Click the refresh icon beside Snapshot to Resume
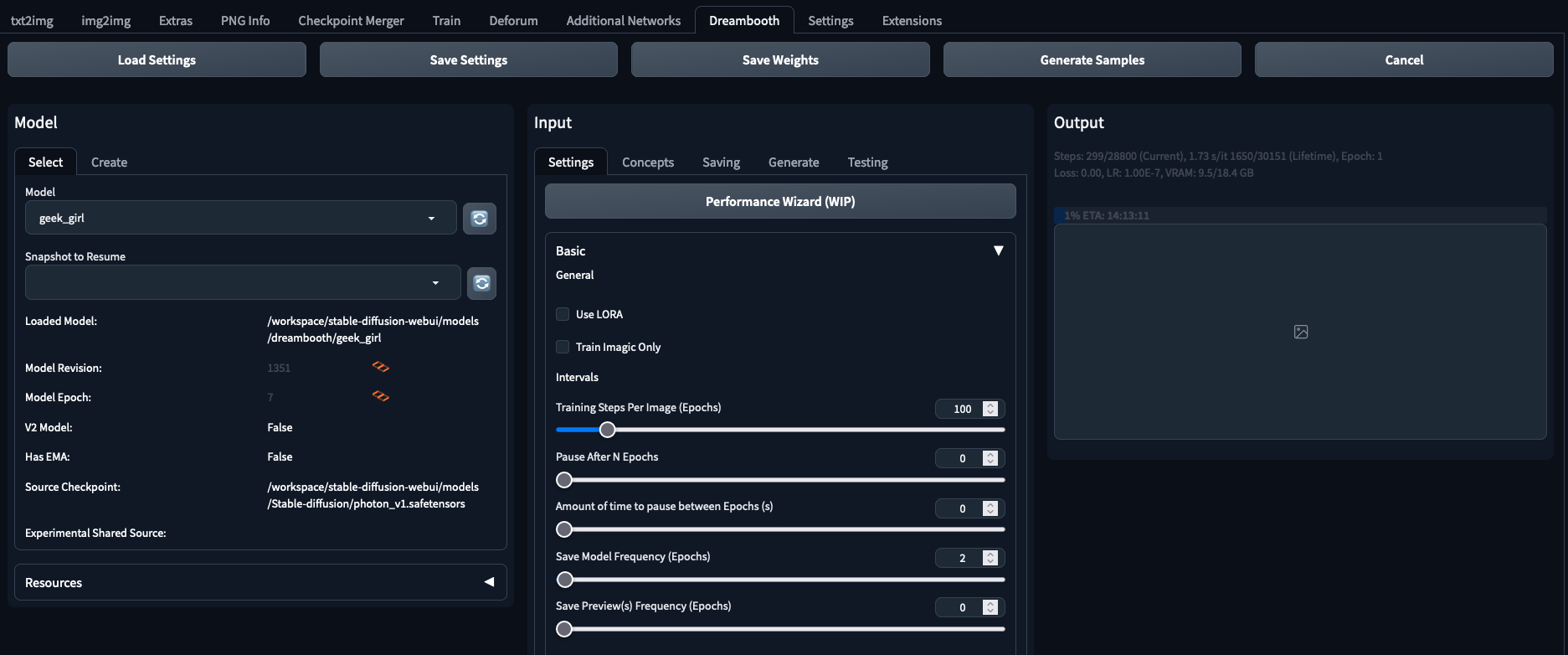The height and width of the screenshot is (655, 1568). point(481,283)
